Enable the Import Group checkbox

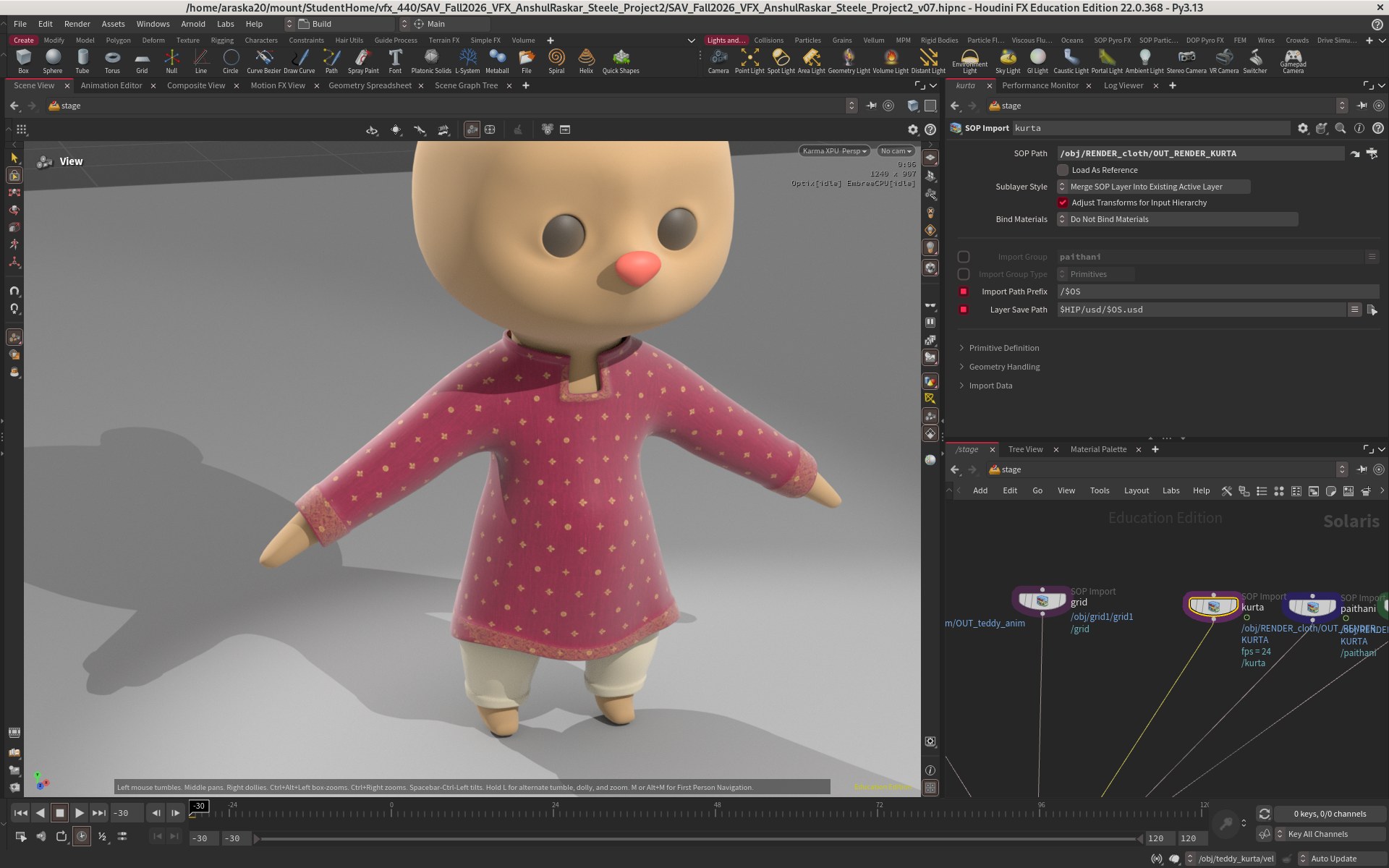(x=964, y=257)
